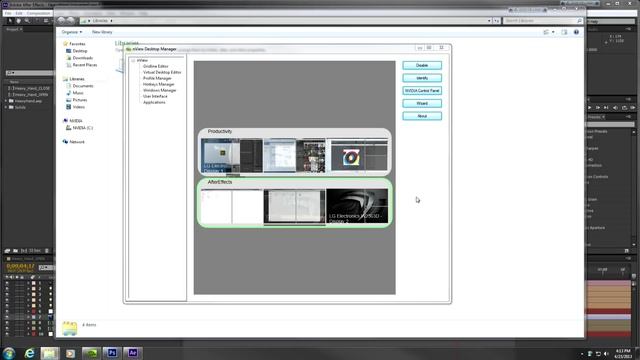Click After Effects timeline current timecode

click(20, 266)
